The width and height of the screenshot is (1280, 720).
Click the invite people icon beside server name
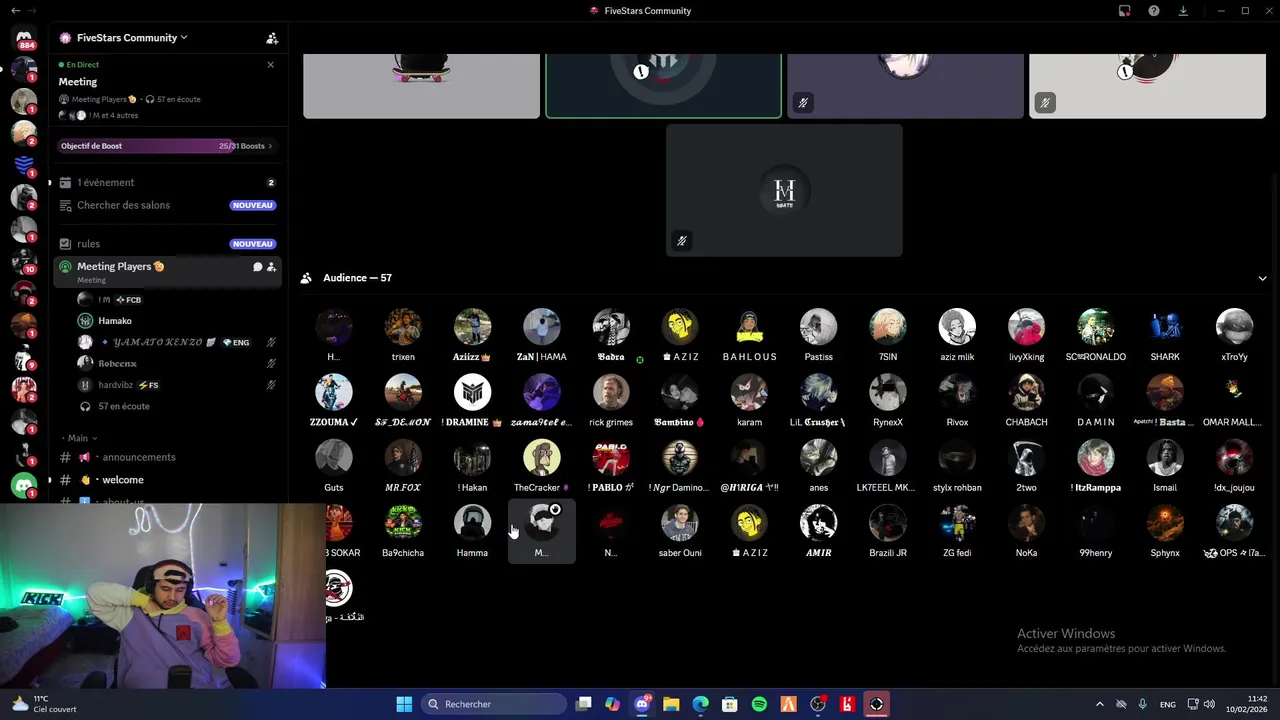coord(272,38)
